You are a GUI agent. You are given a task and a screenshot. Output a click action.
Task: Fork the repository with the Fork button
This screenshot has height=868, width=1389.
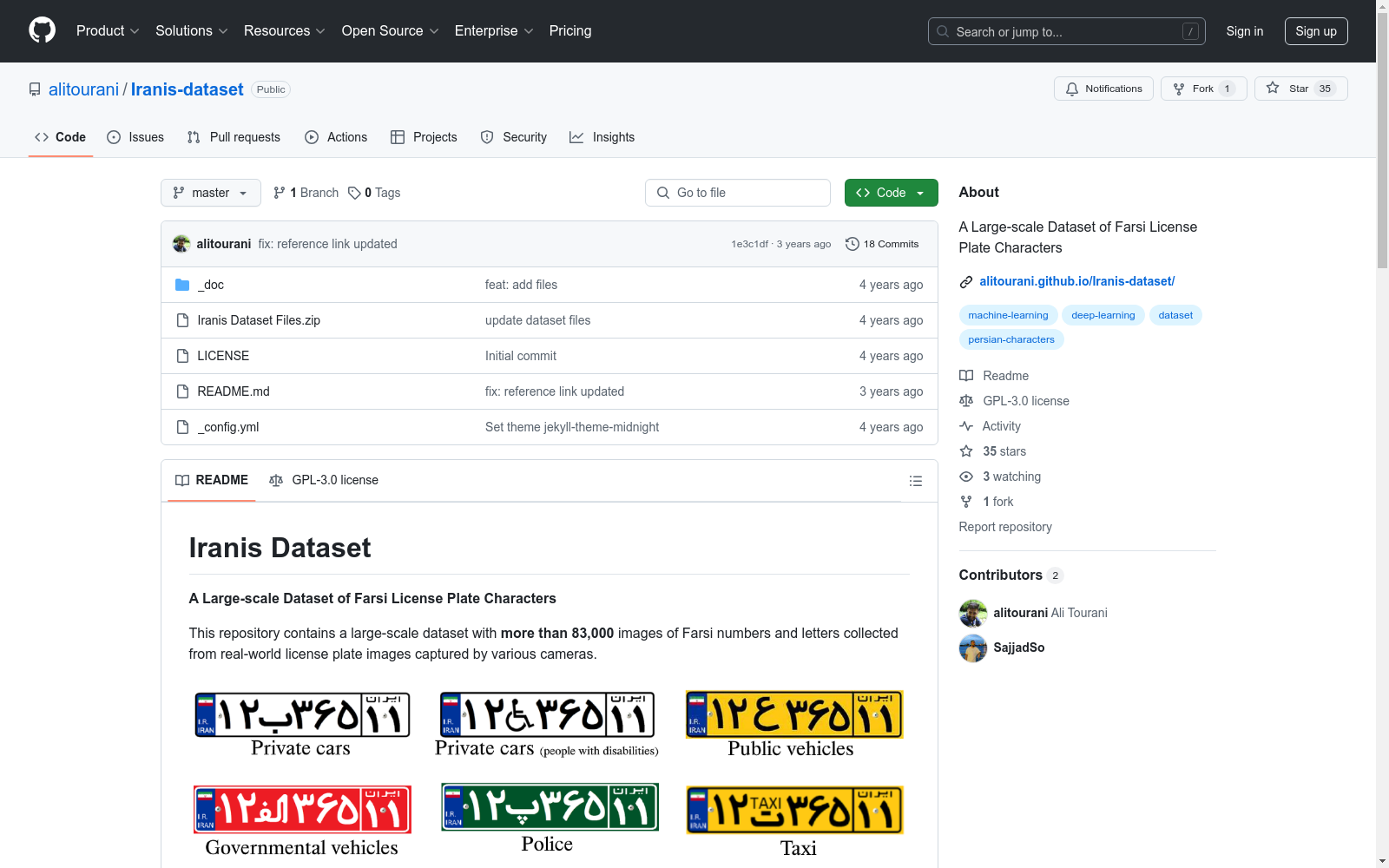pos(1204,89)
